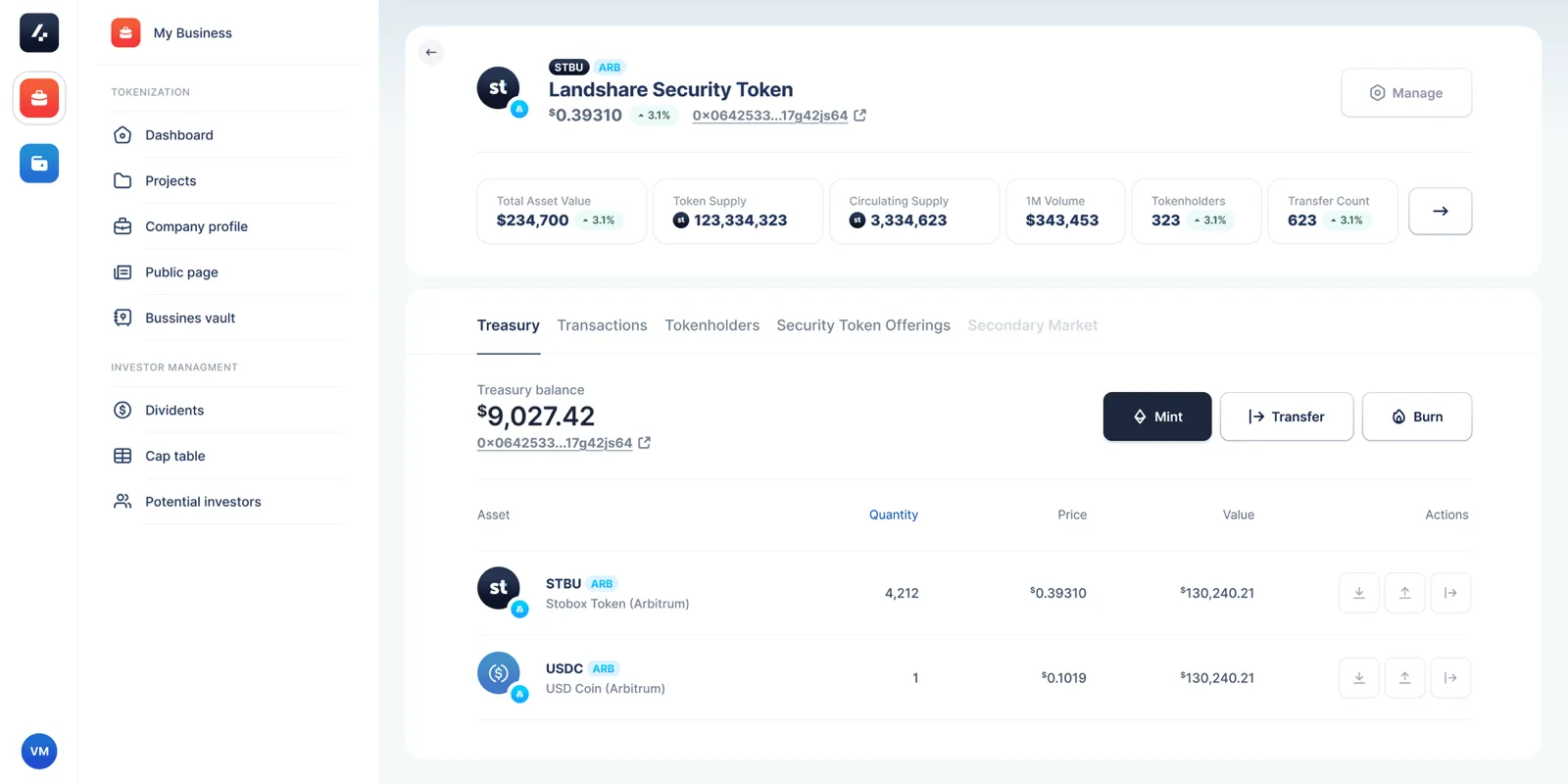Open the Manage token settings button
This screenshot has width=1568, height=784.
(x=1405, y=93)
